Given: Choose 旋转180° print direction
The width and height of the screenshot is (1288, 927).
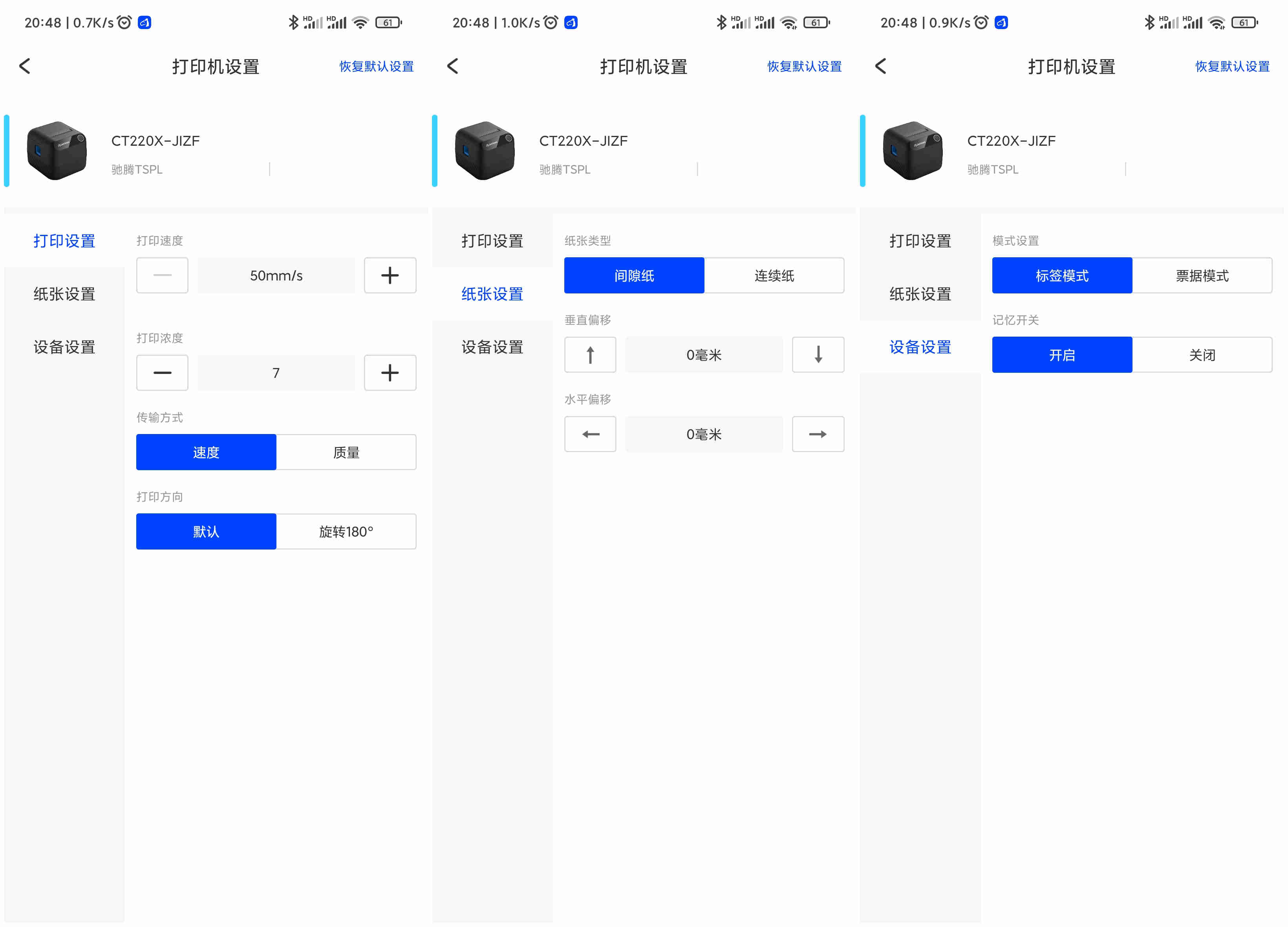Looking at the screenshot, I should [x=346, y=532].
